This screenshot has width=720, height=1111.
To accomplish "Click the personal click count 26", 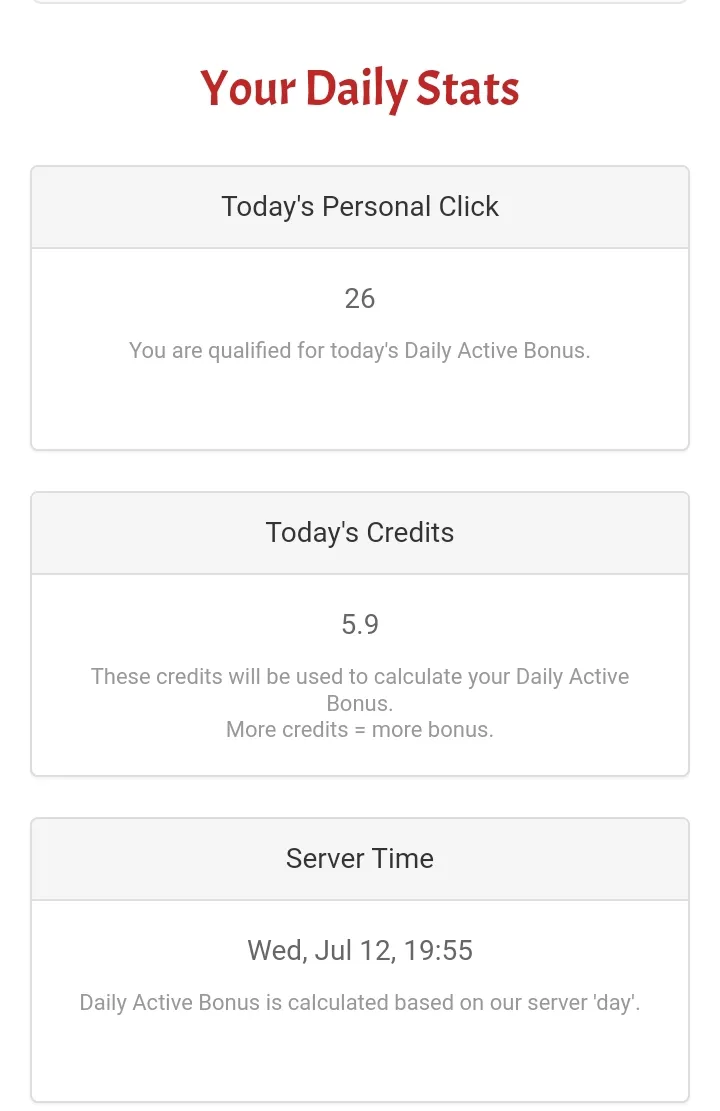I will pos(359,299).
